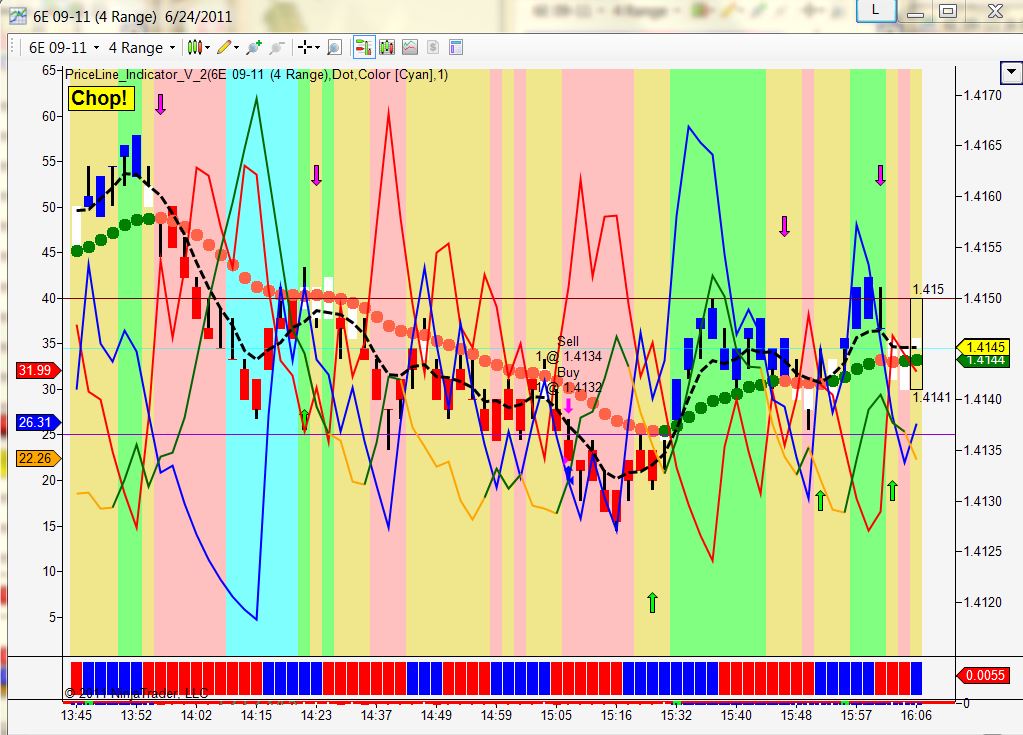Viewport: 1023px width, 735px height.
Task: Click the zoom out magnifier icon
Action: tap(277, 47)
